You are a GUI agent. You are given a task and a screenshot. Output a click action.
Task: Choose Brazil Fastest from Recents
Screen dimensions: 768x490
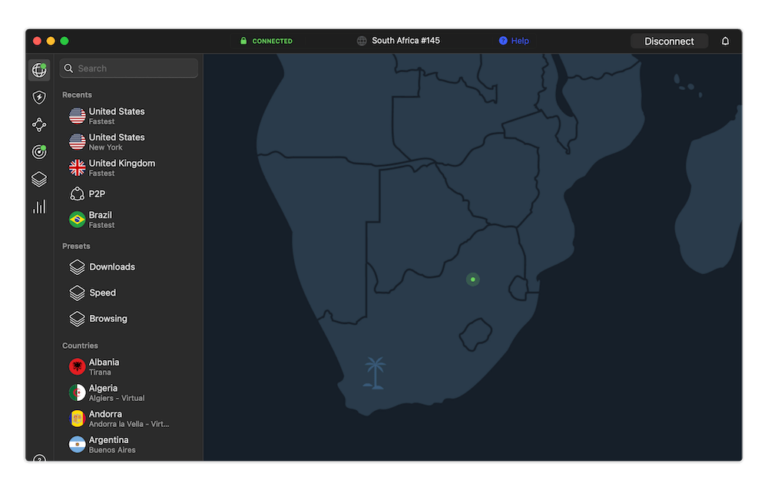tap(100, 219)
